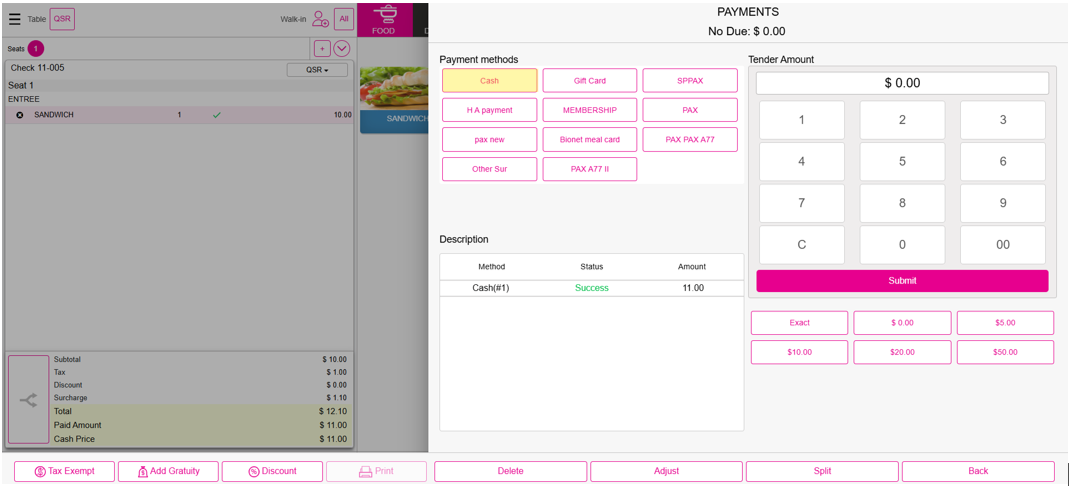Image resolution: width=1069 pixels, height=486 pixels.
Task: Select the FOOD category icon
Action: [384, 18]
